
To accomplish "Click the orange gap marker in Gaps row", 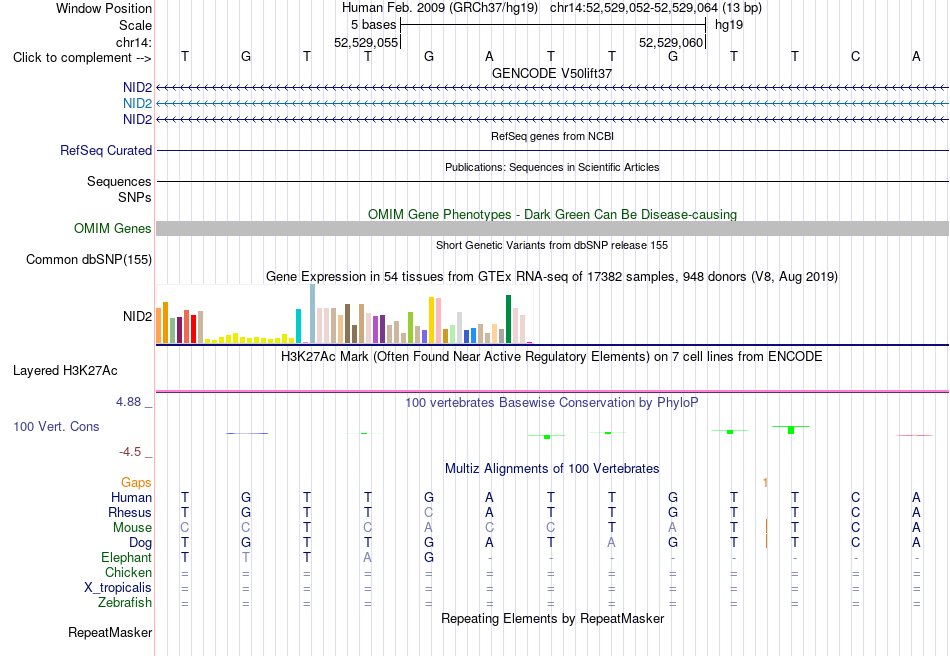I will point(765,482).
